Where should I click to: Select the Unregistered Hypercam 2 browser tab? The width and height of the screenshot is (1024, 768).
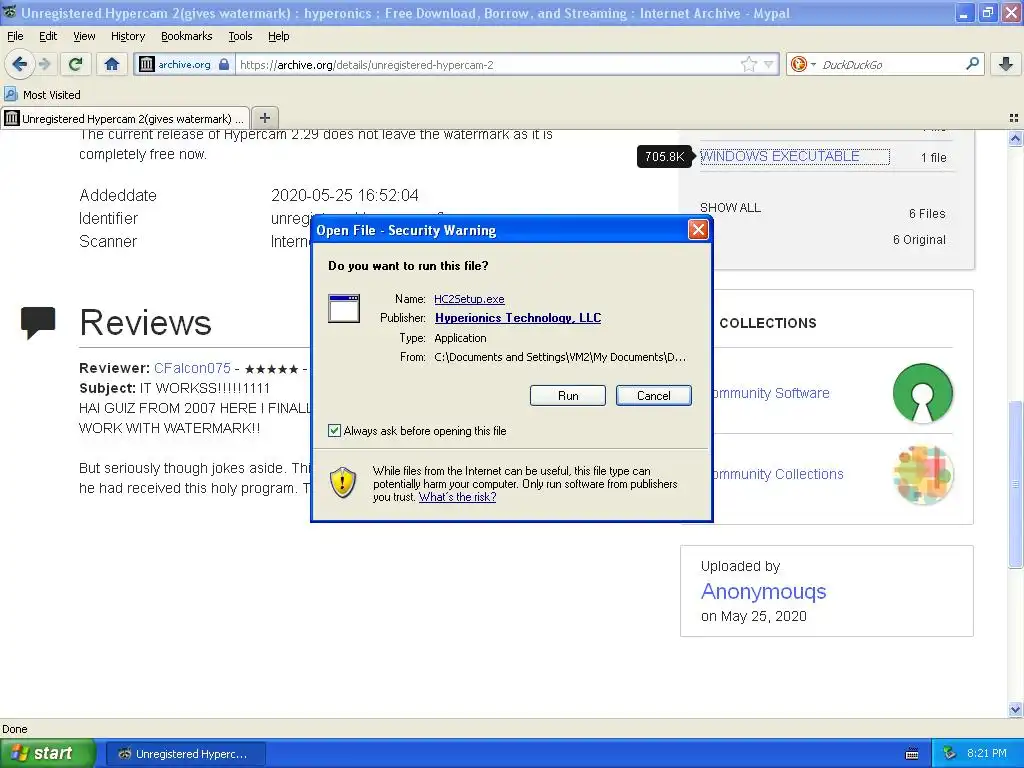[125, 118]
